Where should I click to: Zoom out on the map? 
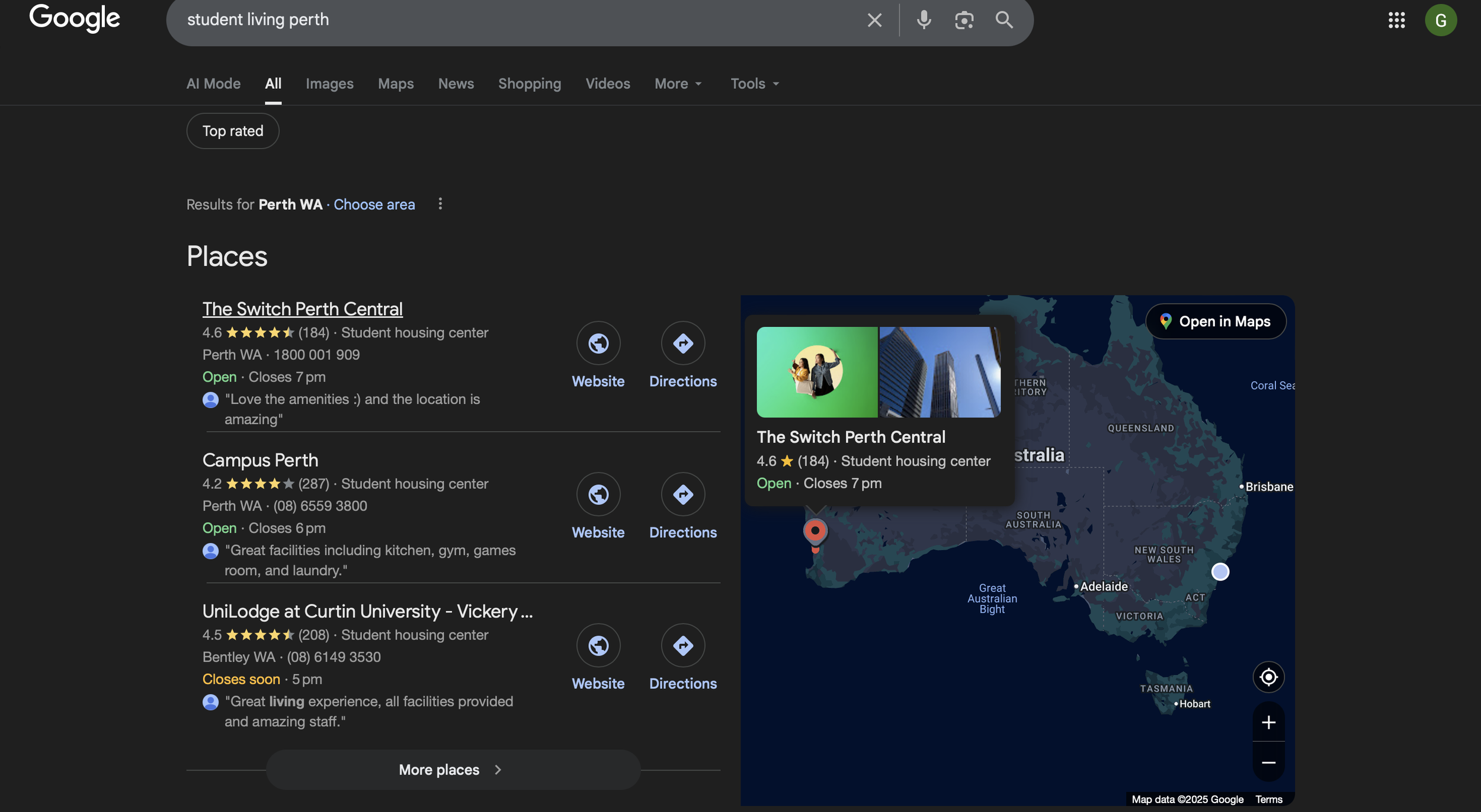(x=1268, y=763)
